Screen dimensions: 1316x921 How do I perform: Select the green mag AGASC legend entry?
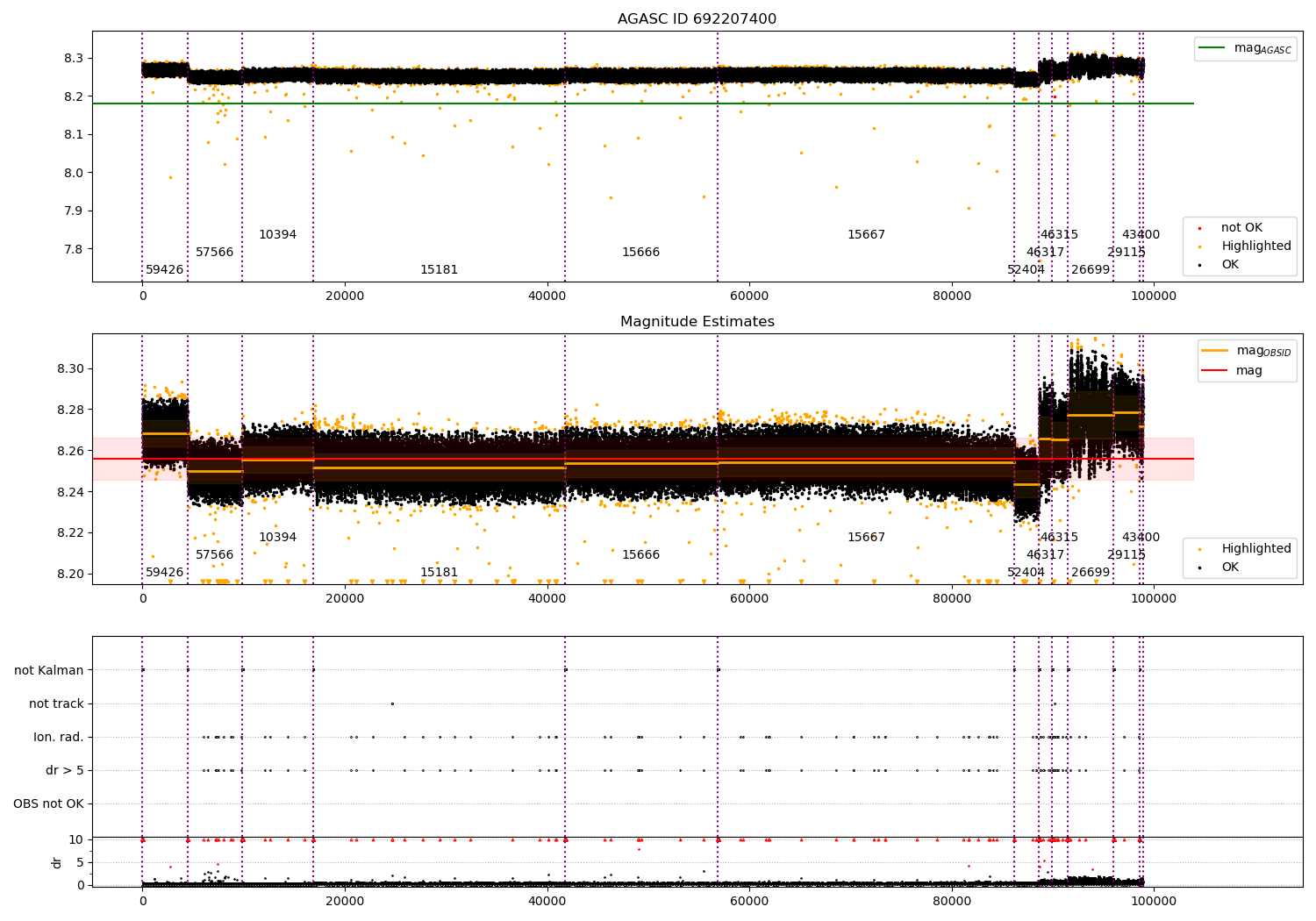[1244, 48]
